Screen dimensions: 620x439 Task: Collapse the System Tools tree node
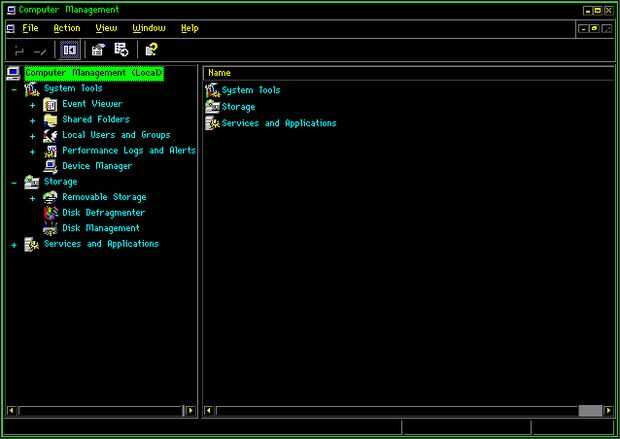coord(14,90)
